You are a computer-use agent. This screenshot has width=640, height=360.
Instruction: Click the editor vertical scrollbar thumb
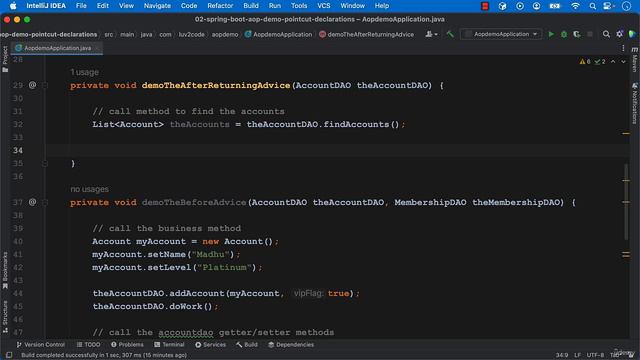(x=626, y=202)
